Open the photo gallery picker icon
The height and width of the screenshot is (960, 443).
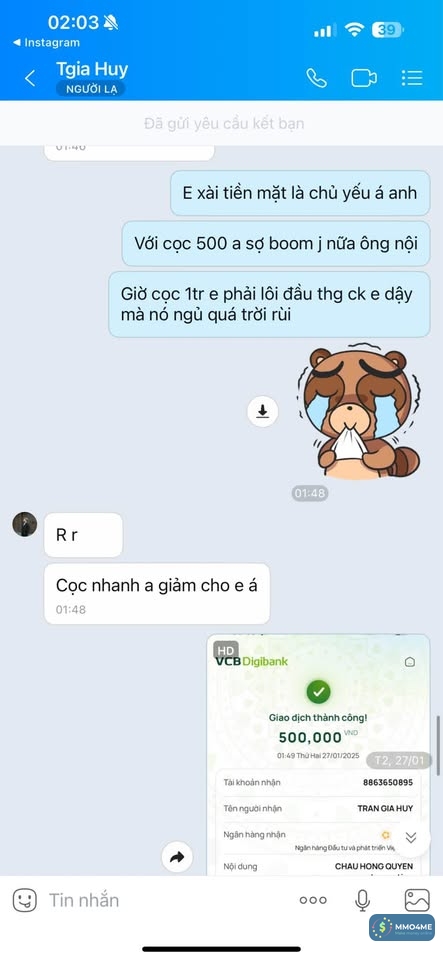click(x=417, y=900)
